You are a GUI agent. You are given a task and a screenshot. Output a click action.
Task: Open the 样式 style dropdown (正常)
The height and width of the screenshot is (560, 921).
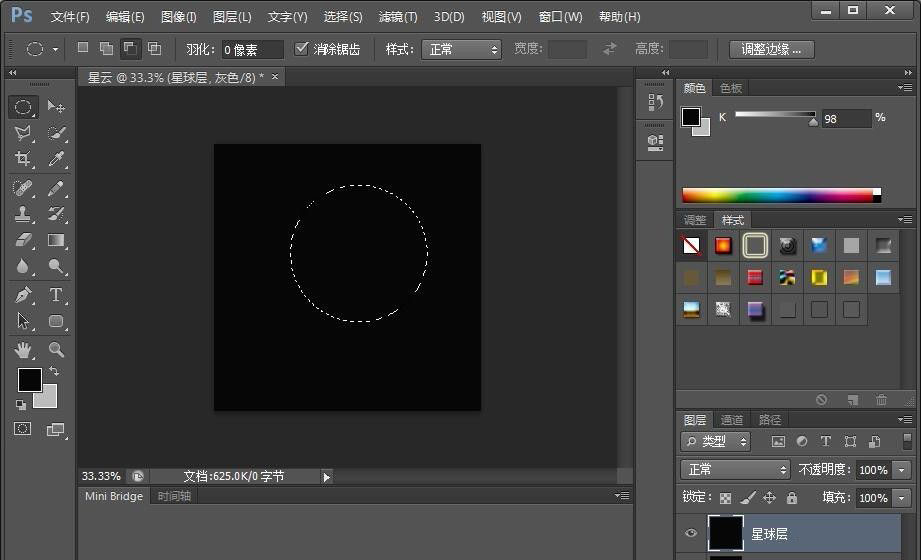[x=461, y=49]
